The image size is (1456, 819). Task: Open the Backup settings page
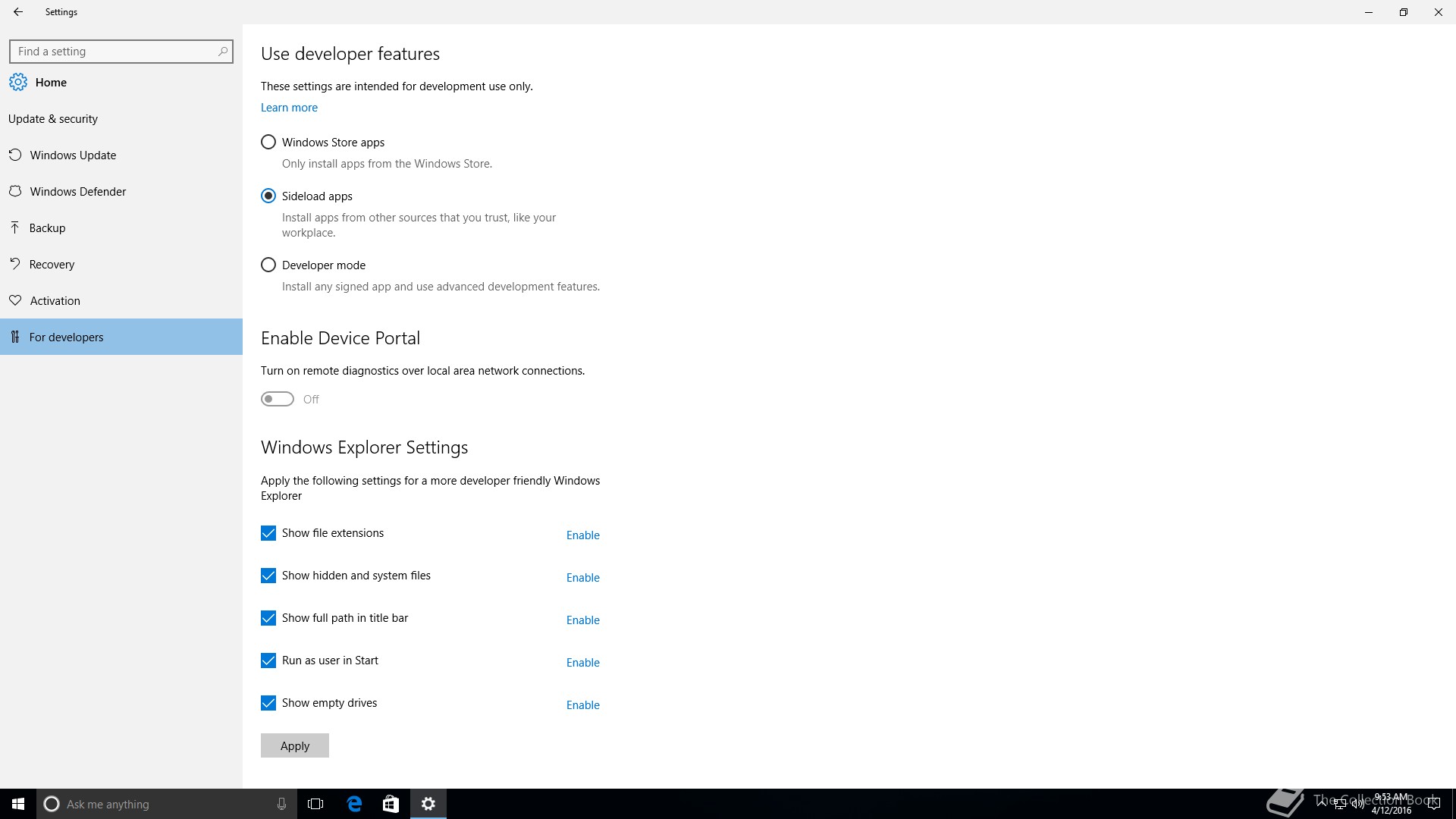(x=121, y=227)
